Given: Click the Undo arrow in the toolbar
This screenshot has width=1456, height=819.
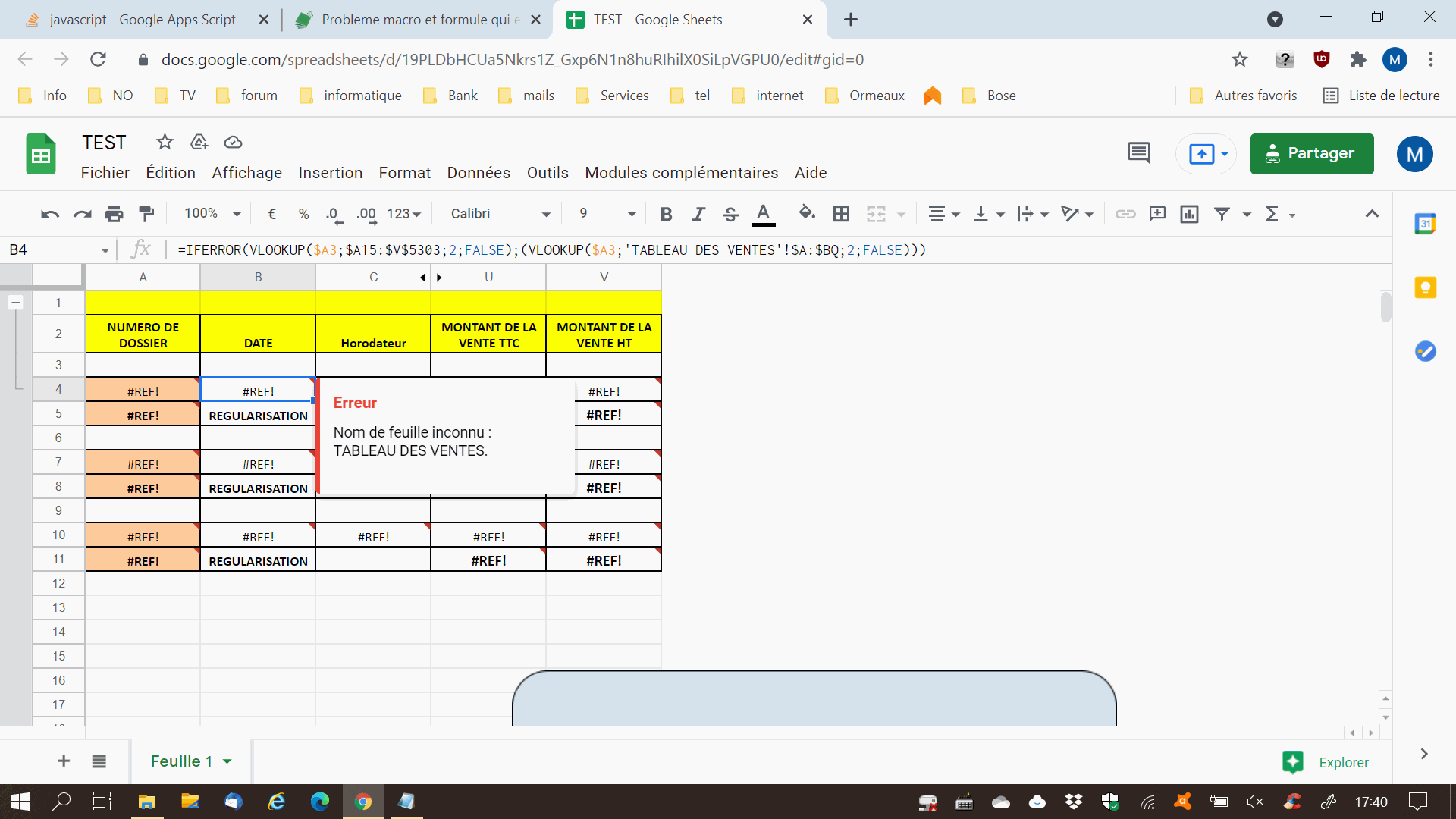Looking at the screenshot, I should click(50, 214).
